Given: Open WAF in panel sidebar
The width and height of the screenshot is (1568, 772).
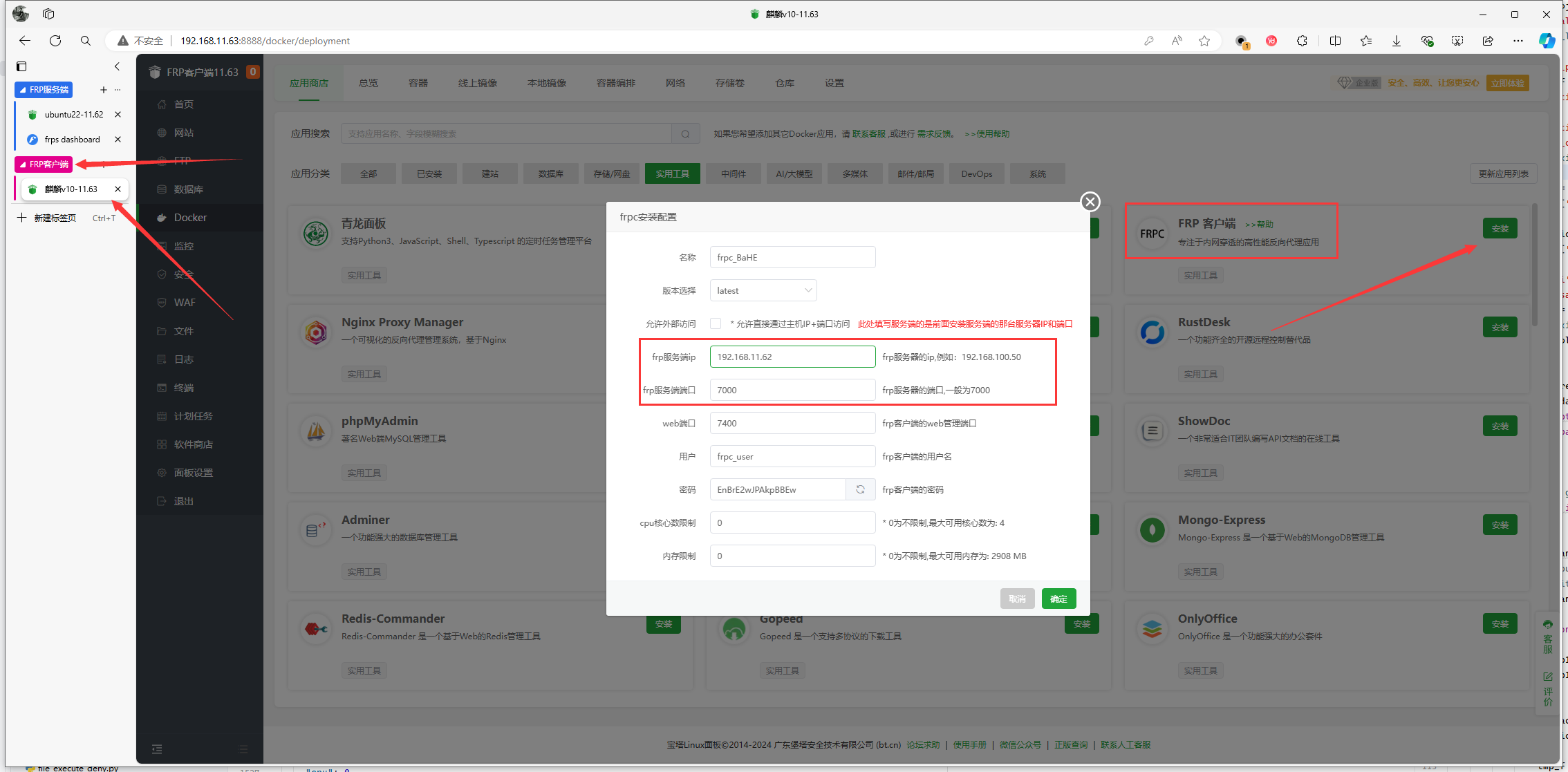Looking at the screenshot, I should coord(185,303).
